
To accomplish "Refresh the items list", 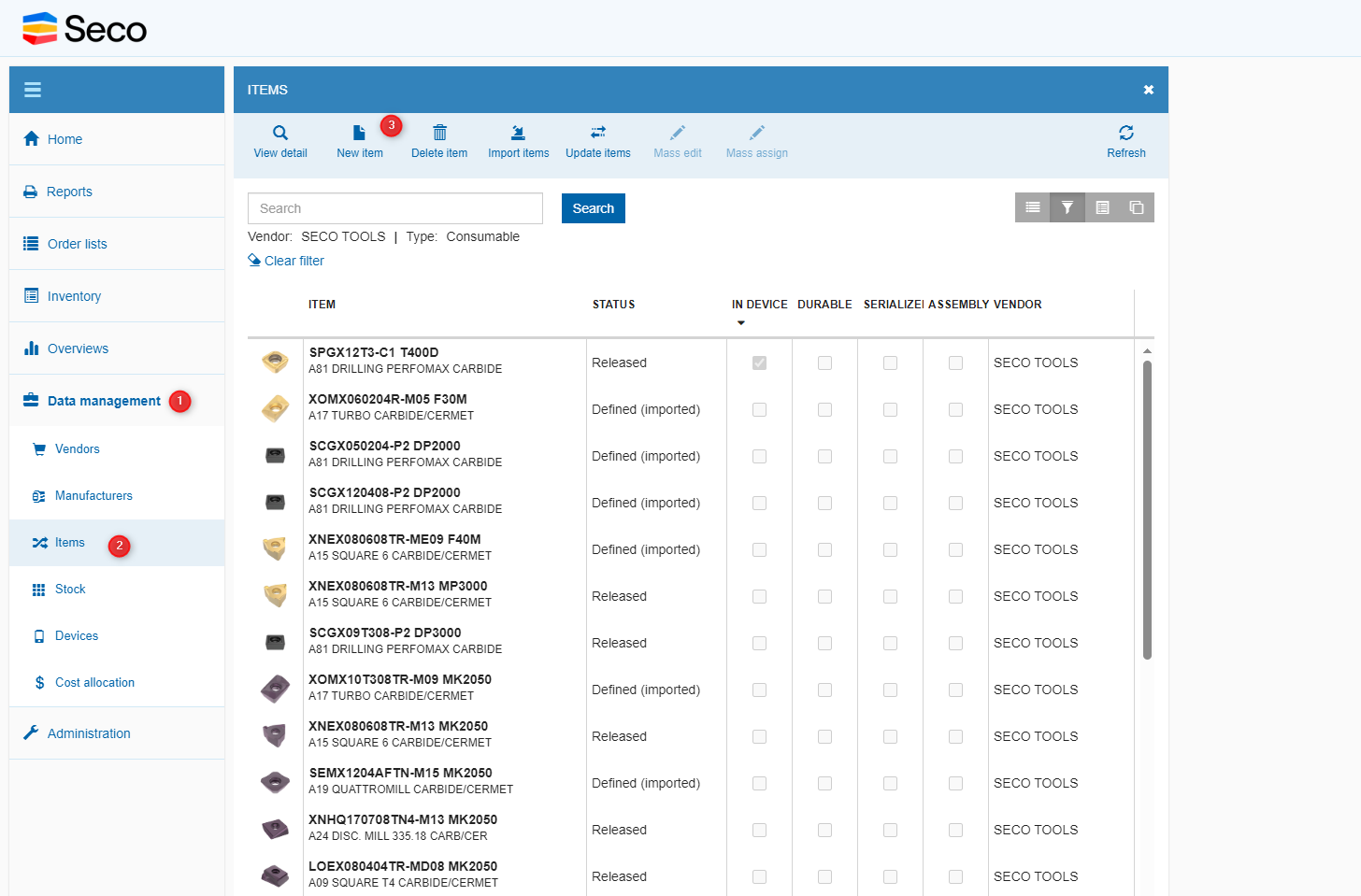I will coord(1126,141).
